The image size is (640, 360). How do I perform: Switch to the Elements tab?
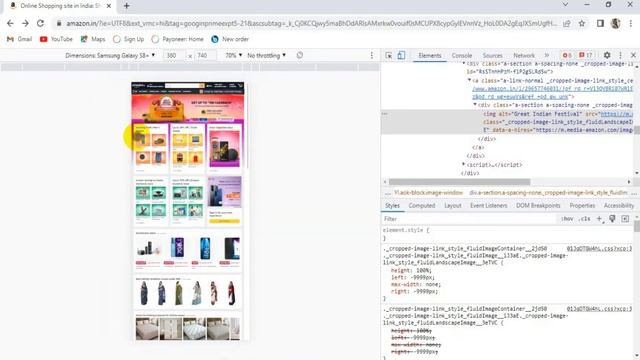430,56
